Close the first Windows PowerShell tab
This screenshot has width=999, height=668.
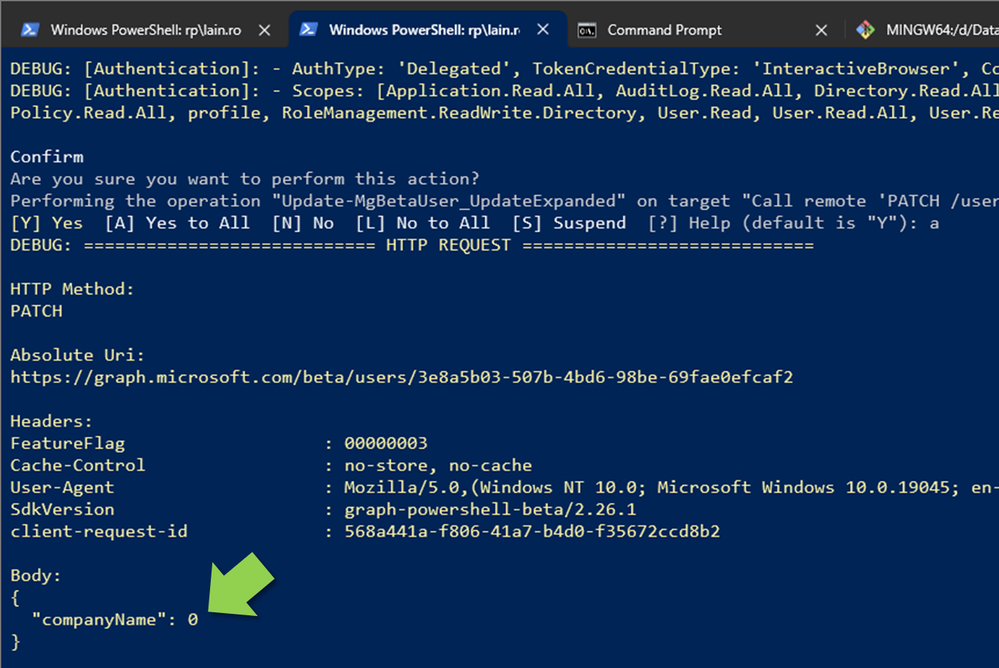(264, 30)
